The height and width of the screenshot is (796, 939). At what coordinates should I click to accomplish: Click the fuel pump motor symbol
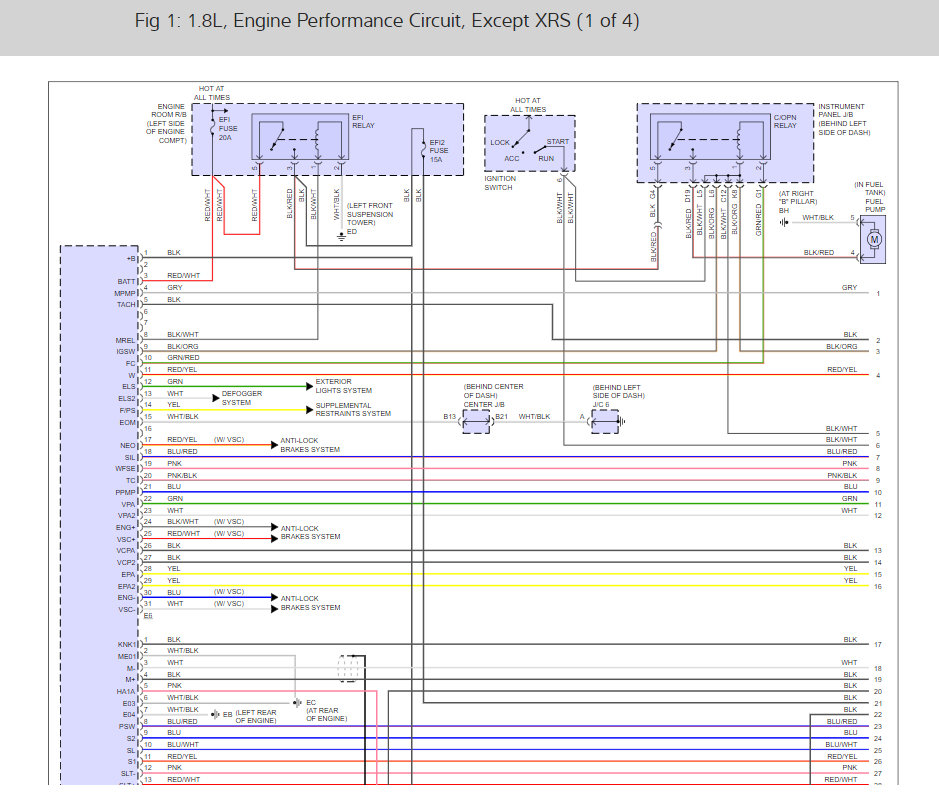click(873, 239)
